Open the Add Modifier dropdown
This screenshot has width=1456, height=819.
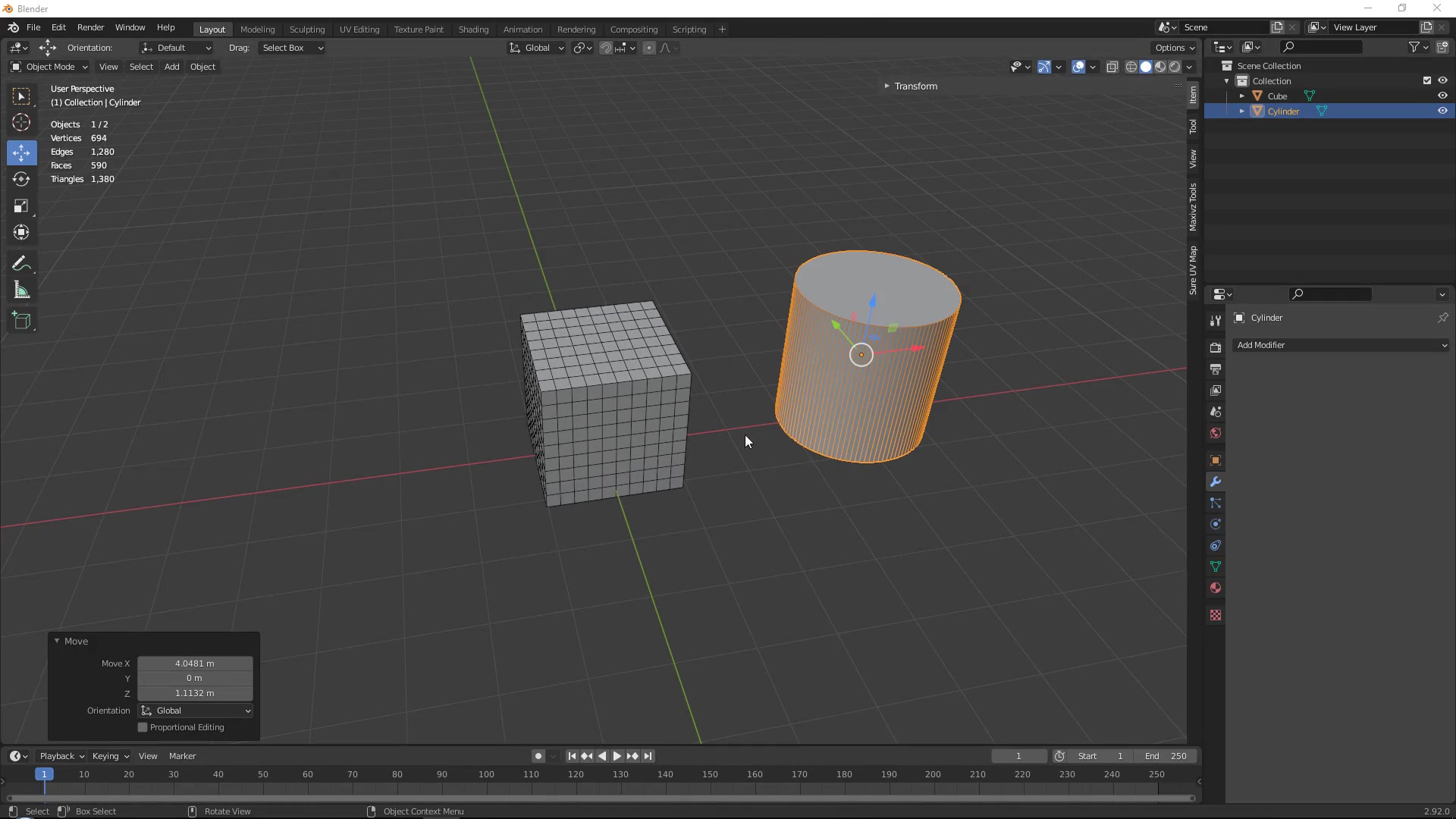pos(1341,346)
